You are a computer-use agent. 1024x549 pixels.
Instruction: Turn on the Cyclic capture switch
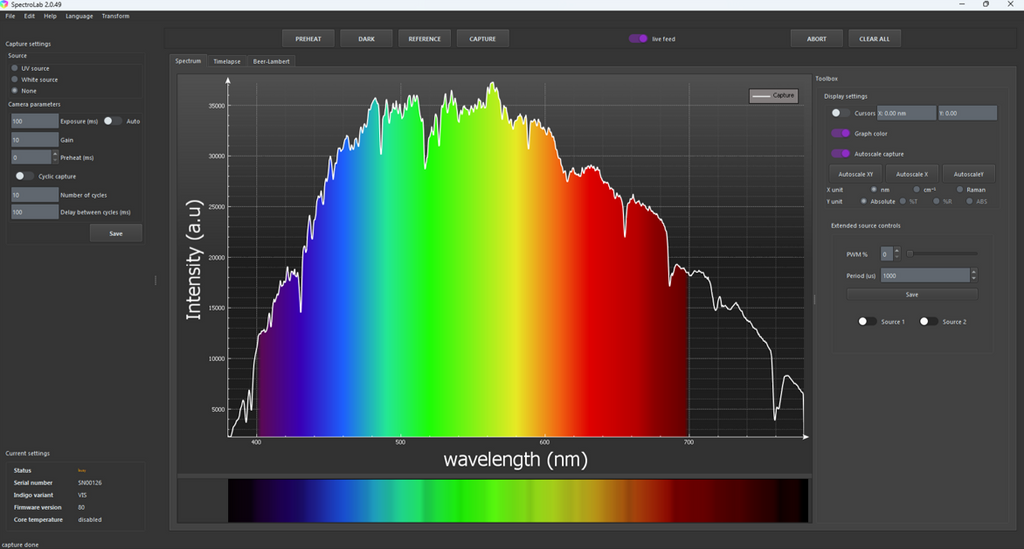(x=24, y=176)
